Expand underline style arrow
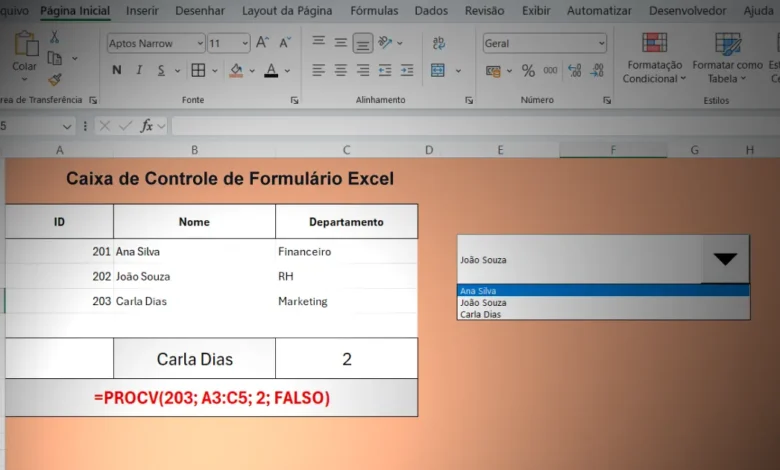This screenshot has height=470, width=780. point(177,71)
